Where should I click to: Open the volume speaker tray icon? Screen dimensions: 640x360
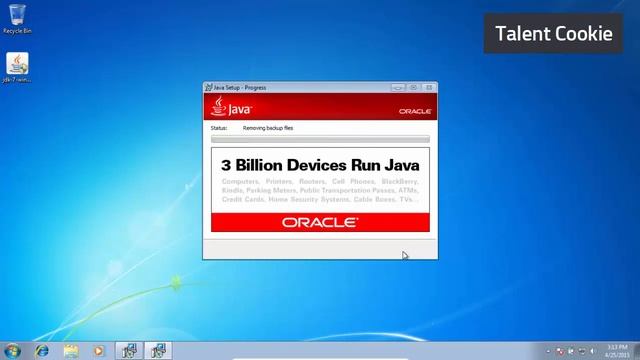pos(592,351)
